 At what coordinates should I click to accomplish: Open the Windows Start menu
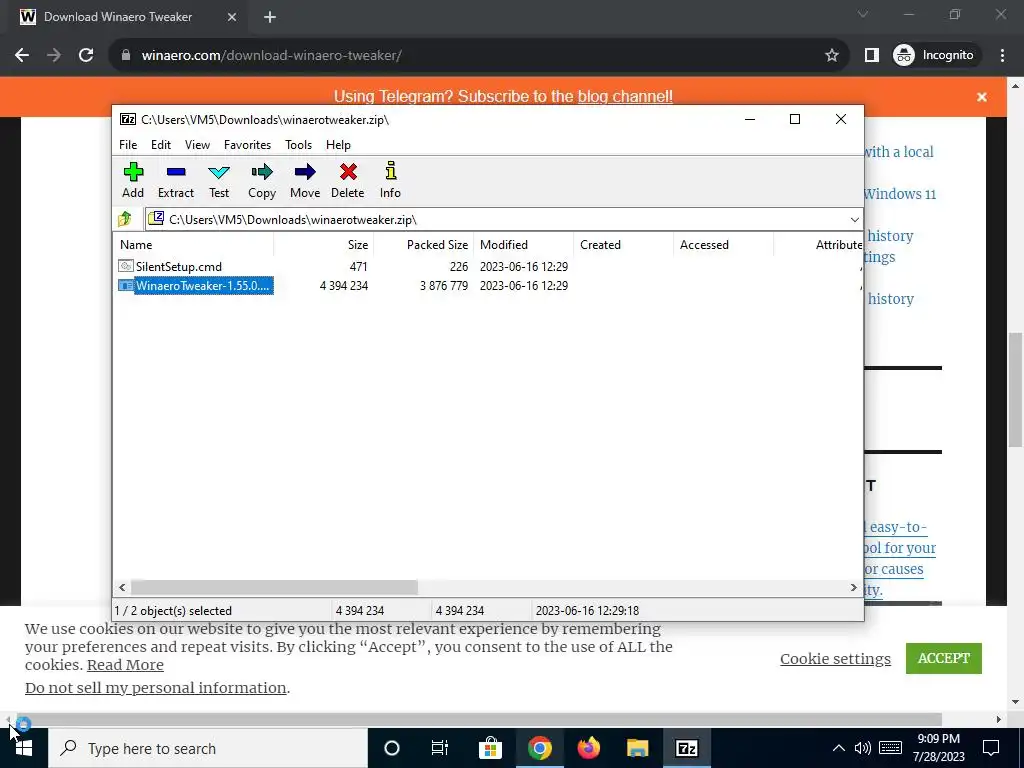point(24,748)
